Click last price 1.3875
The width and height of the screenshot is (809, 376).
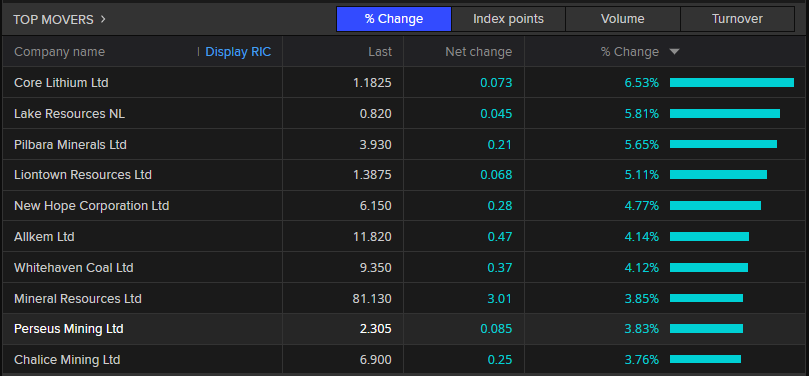[372, 175]
